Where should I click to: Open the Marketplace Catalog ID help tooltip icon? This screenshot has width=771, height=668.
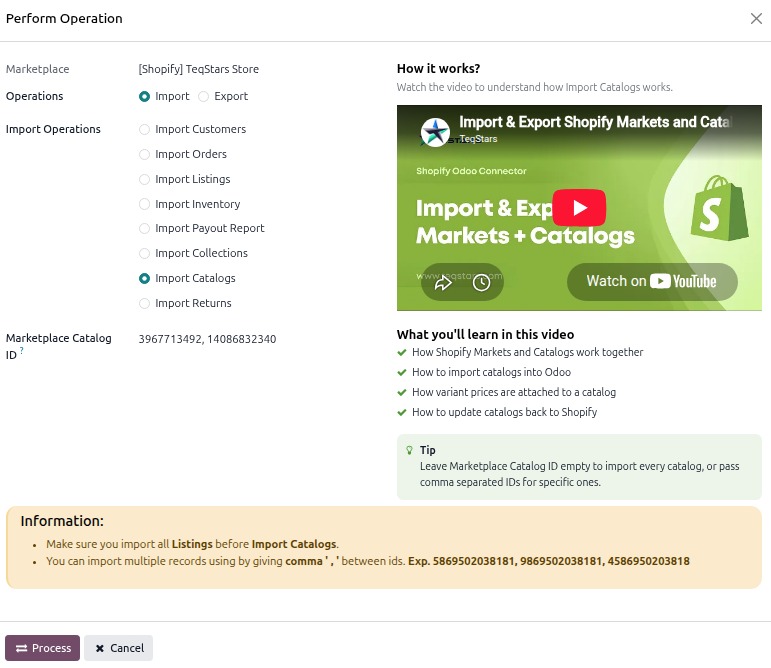(22, 350)
